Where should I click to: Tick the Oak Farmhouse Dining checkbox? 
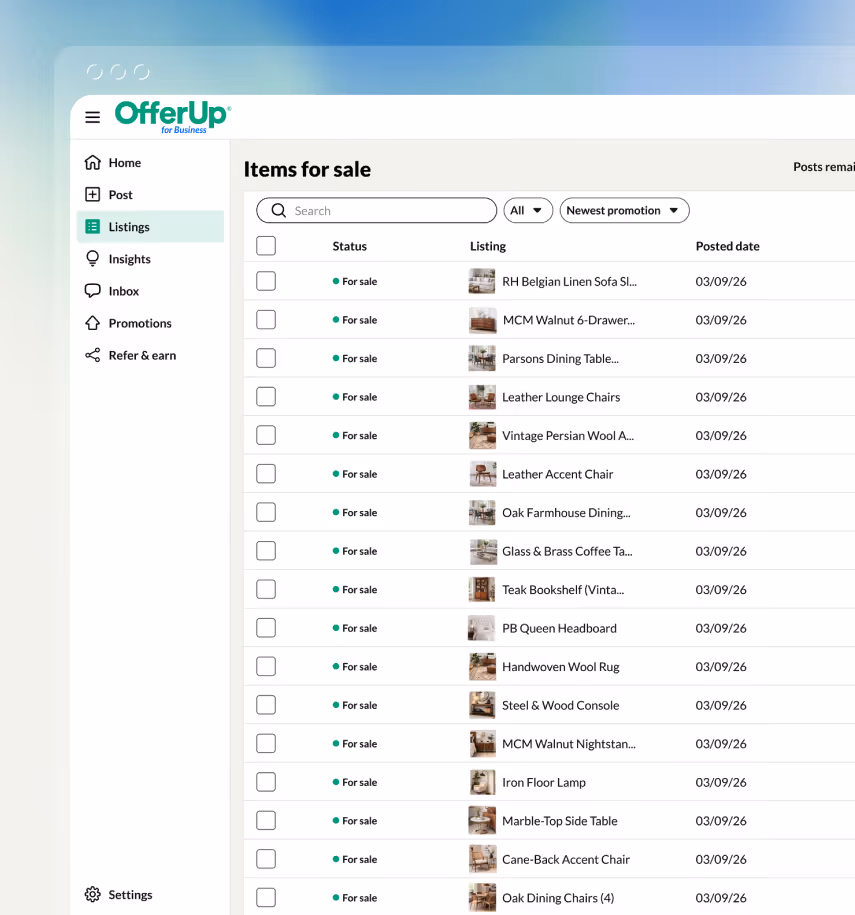coord(266,512)
